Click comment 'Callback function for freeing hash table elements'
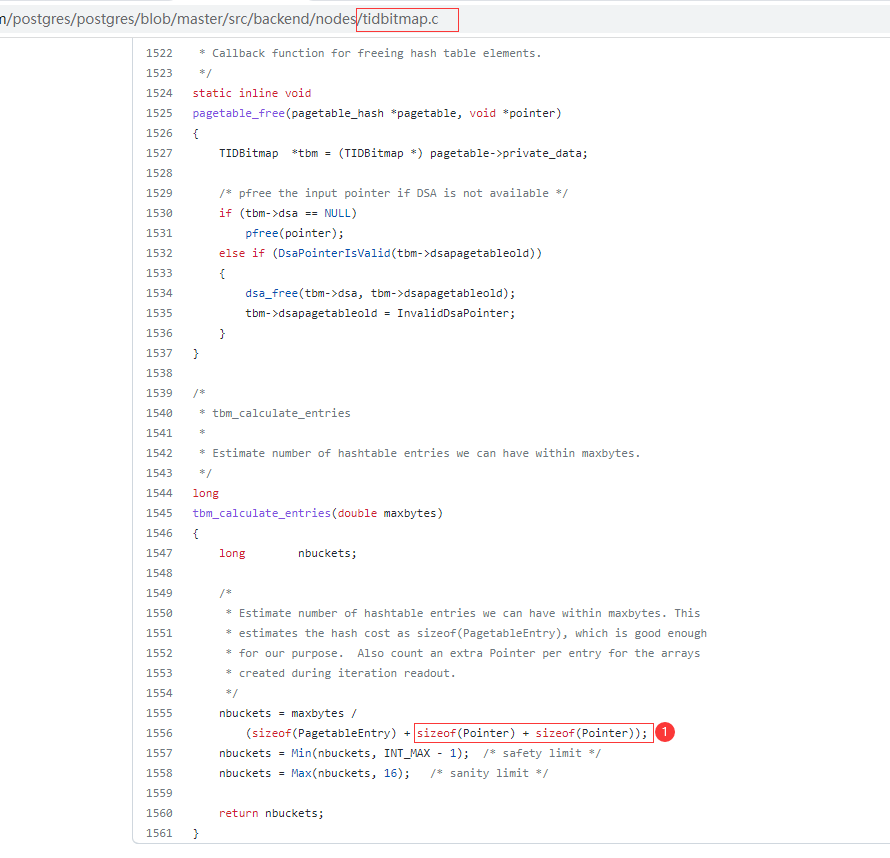This screenshot has height=858, width=890. point(370,53)
